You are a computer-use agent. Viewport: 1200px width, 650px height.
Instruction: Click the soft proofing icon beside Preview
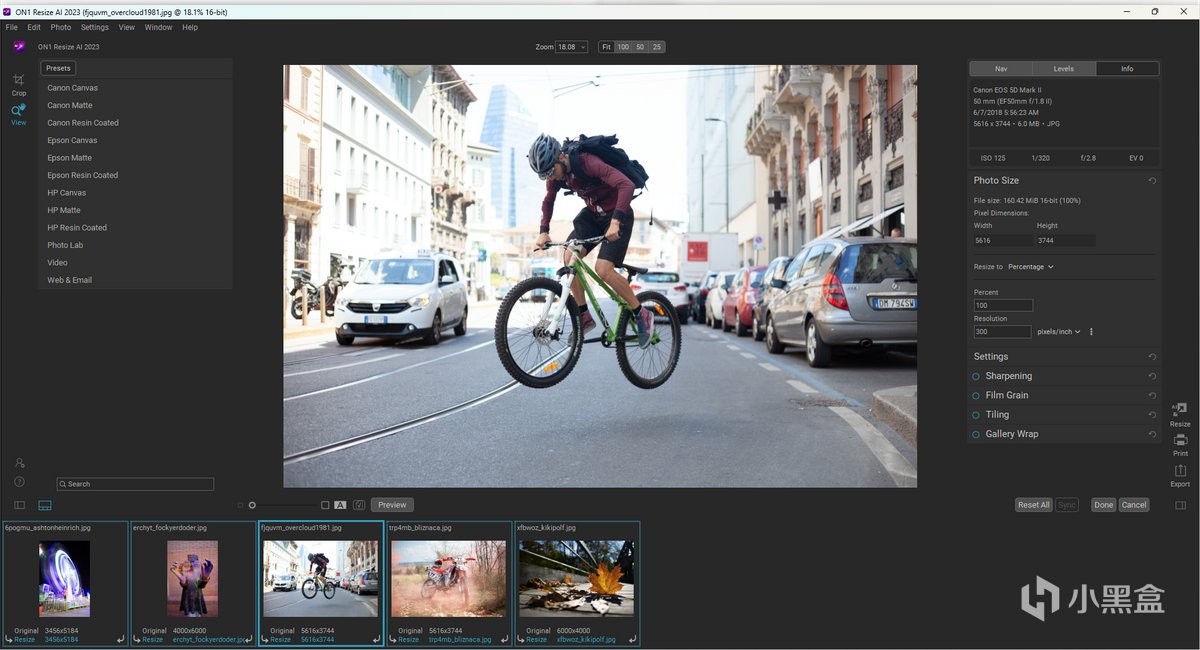click(x=359, y=505)
